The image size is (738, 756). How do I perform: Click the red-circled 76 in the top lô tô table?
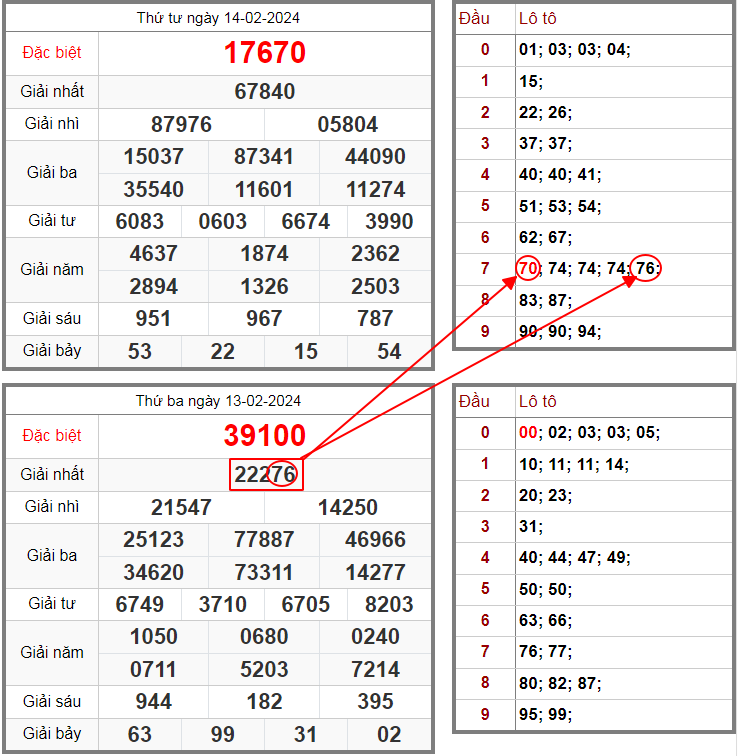646,269
